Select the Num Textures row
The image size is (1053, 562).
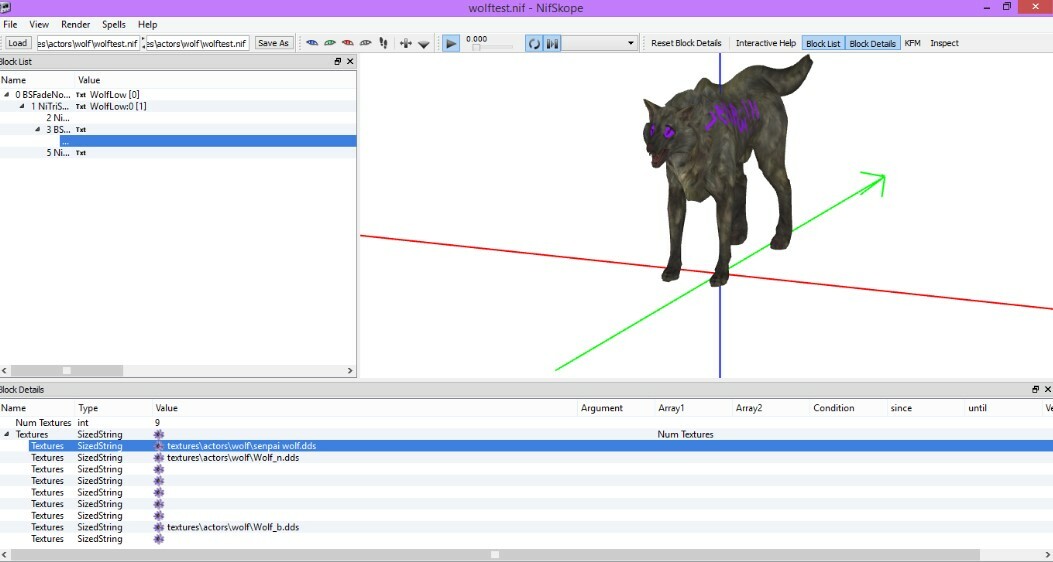pos(526,422)
